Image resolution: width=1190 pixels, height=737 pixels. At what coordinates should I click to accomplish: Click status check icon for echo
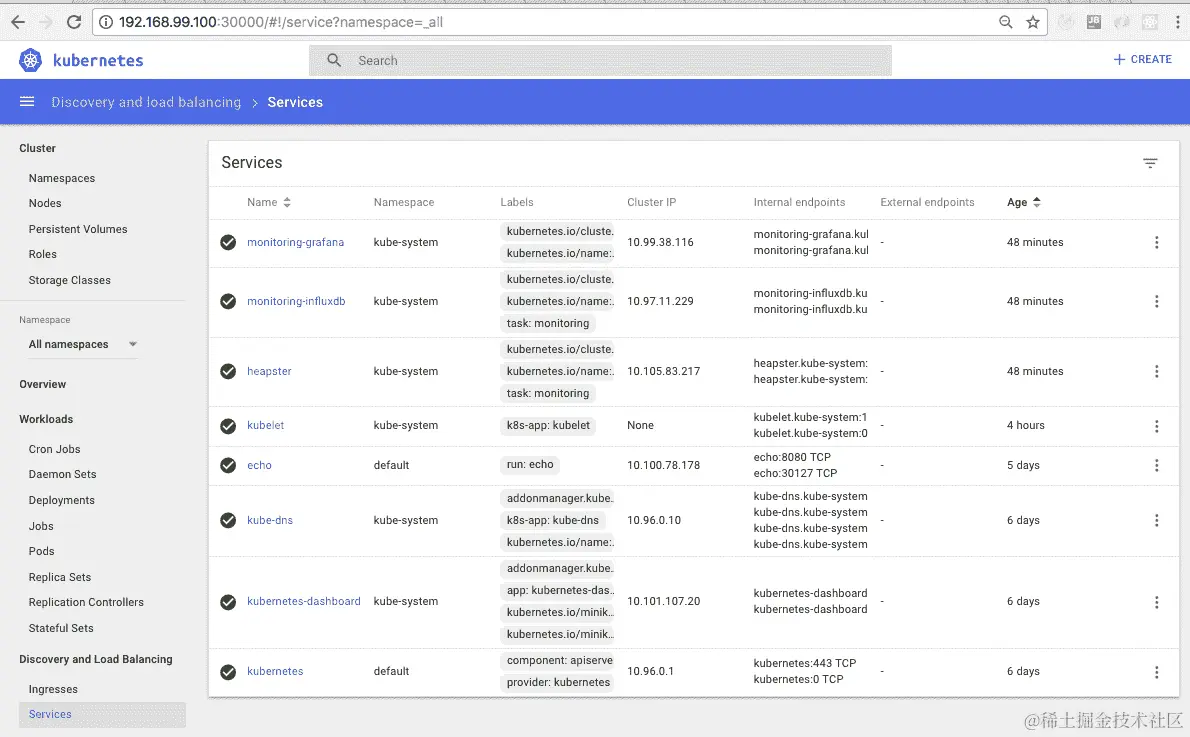pos(228,465)
